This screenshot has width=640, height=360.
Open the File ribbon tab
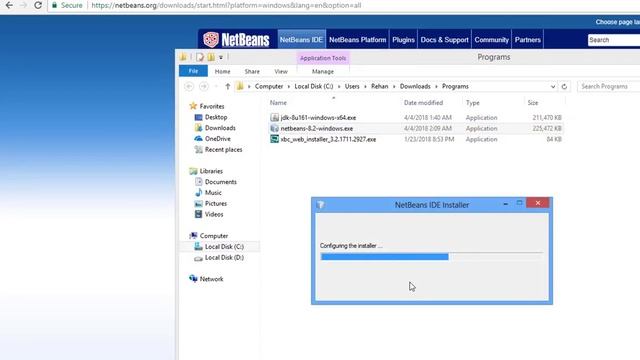point(193,71)
